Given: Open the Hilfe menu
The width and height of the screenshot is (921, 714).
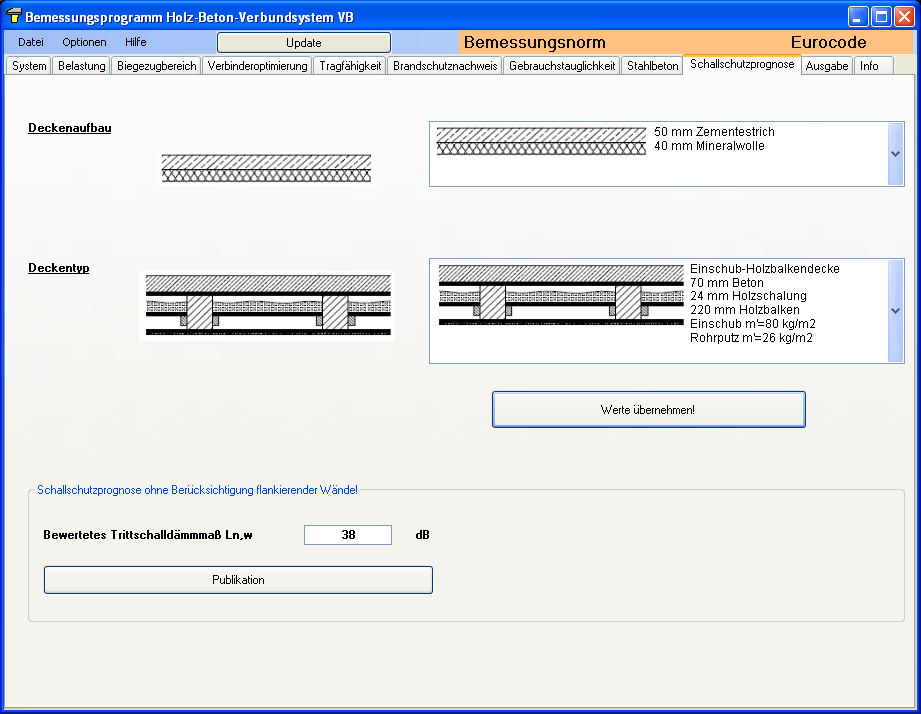Looking at the screenshot, I should click(136, 42).
